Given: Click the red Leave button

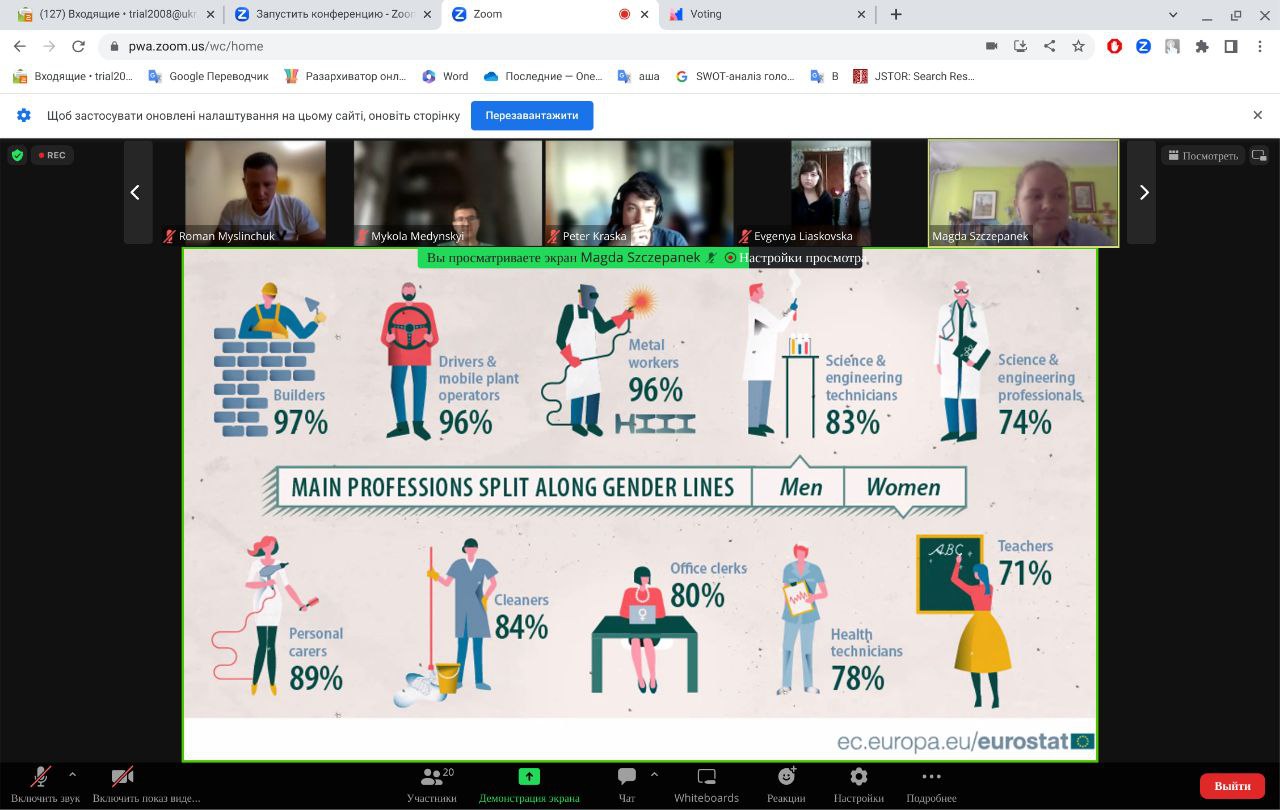Looking at the screenshot, I should pyautogui.click(x=1232, y=786).
